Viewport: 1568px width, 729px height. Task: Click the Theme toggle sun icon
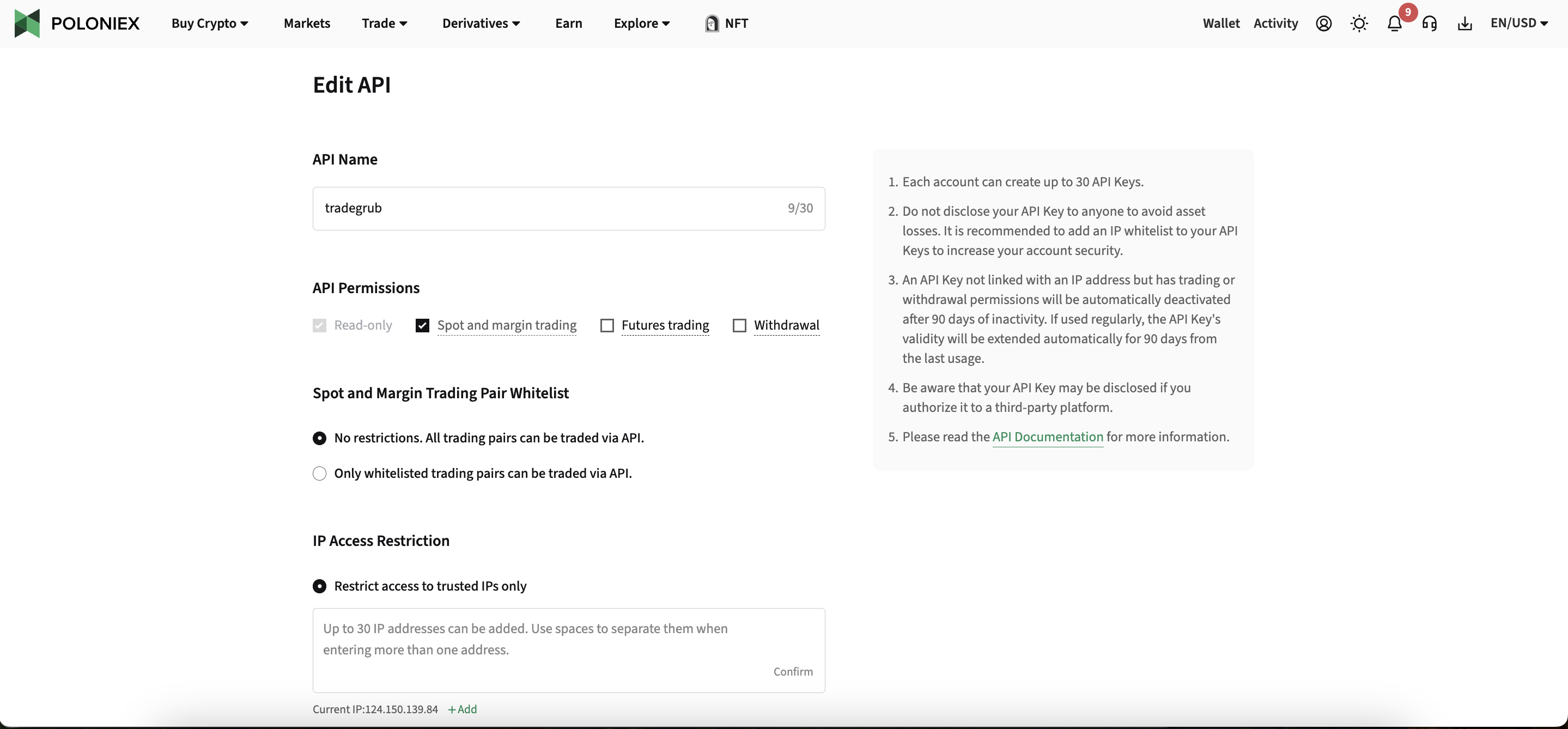(x=1359, y=23)
